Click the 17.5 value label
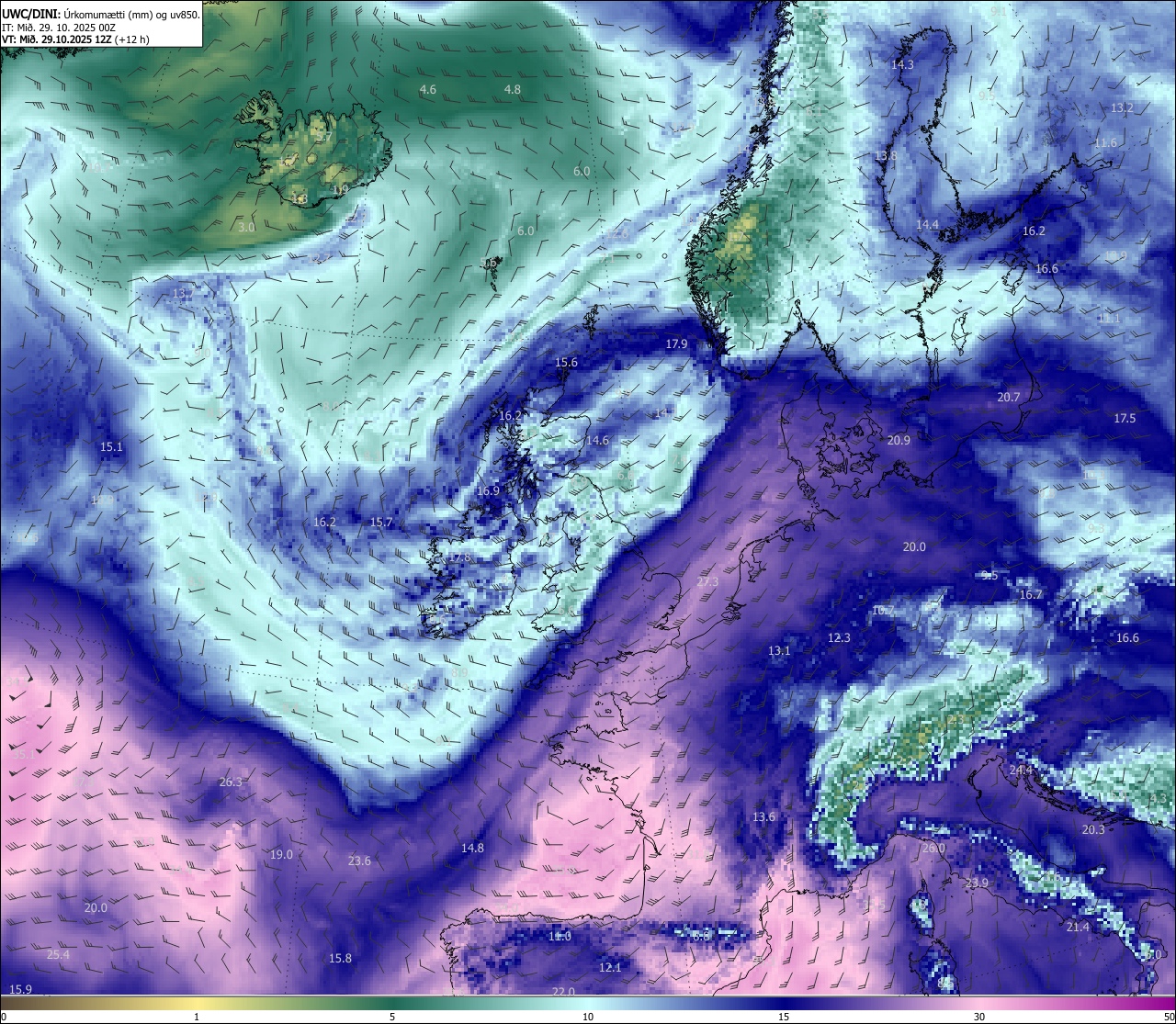 pos(1125,418)
